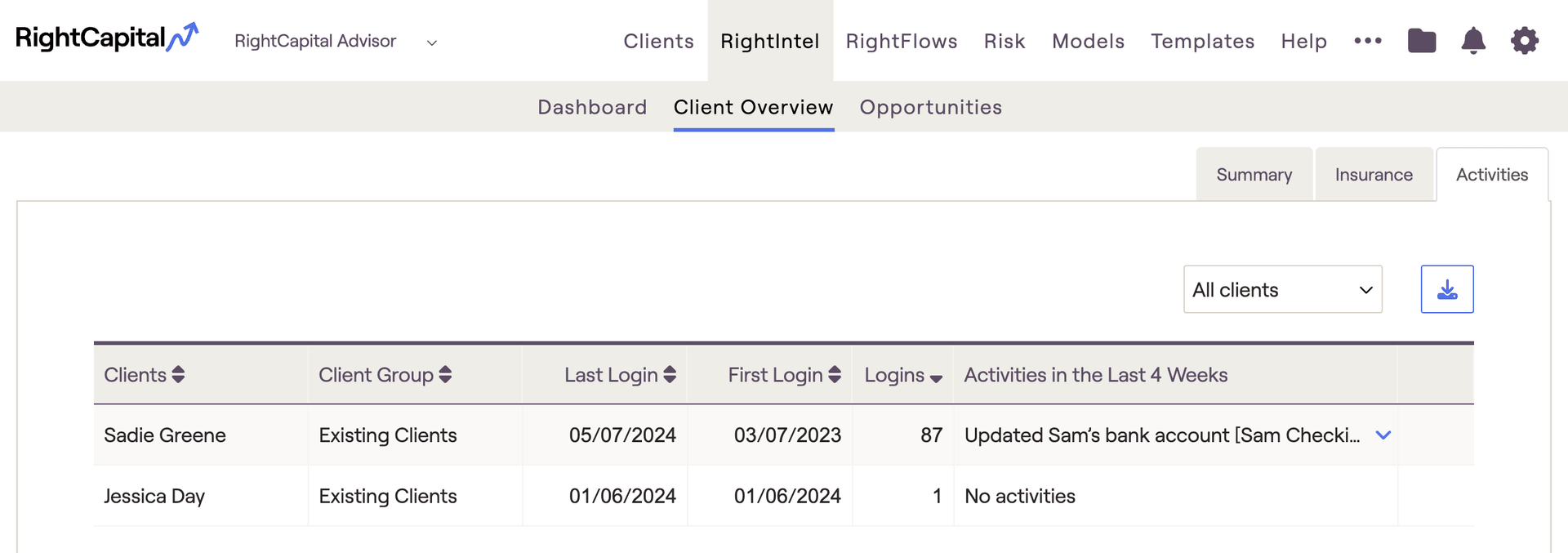Image resolution: width=1568 pixels, height=553 pixels.
Task: Switch to the Summary tab
Action: tap(1254, 174)
